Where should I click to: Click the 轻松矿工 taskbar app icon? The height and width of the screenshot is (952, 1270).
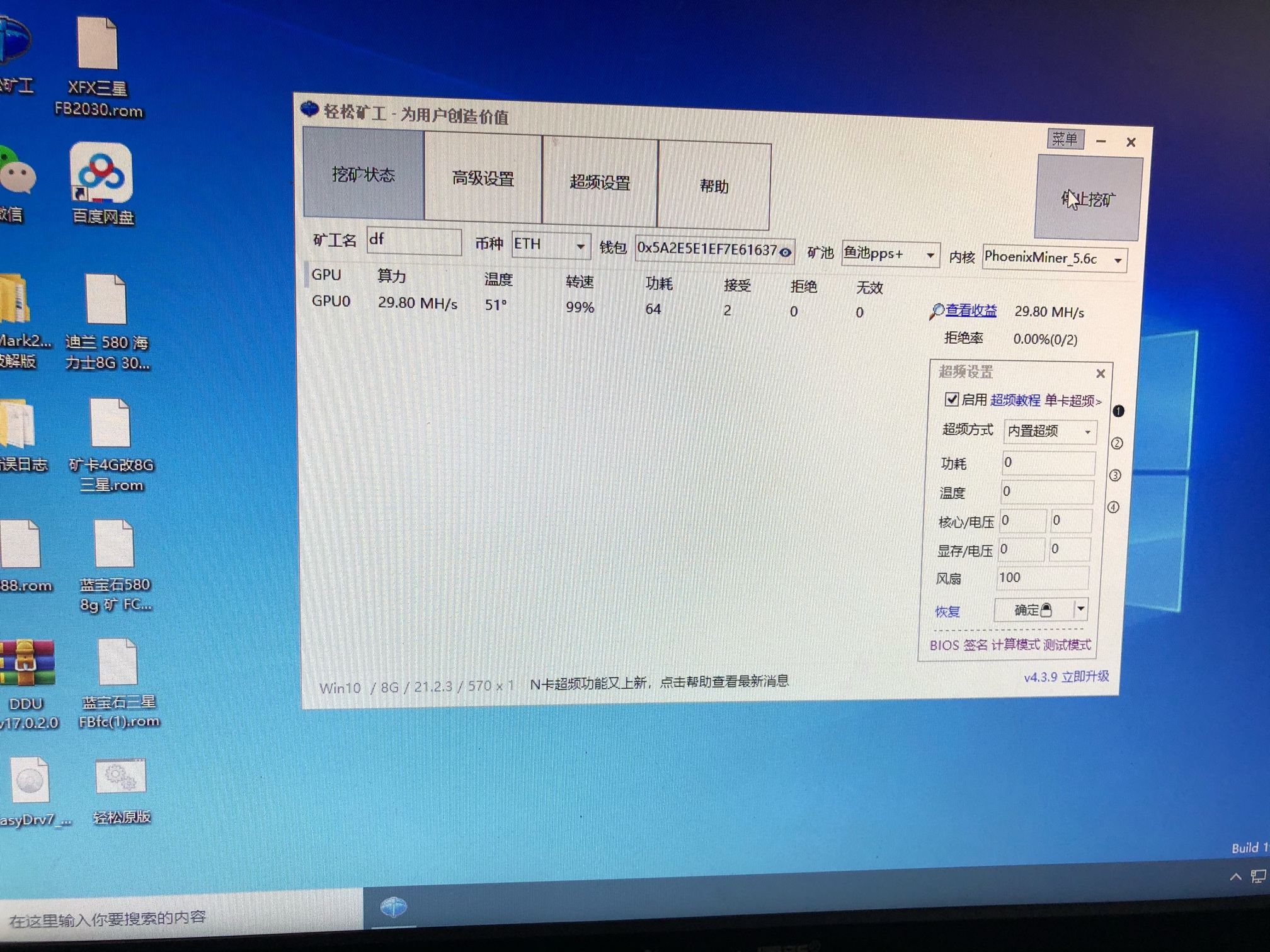(394, 907)
